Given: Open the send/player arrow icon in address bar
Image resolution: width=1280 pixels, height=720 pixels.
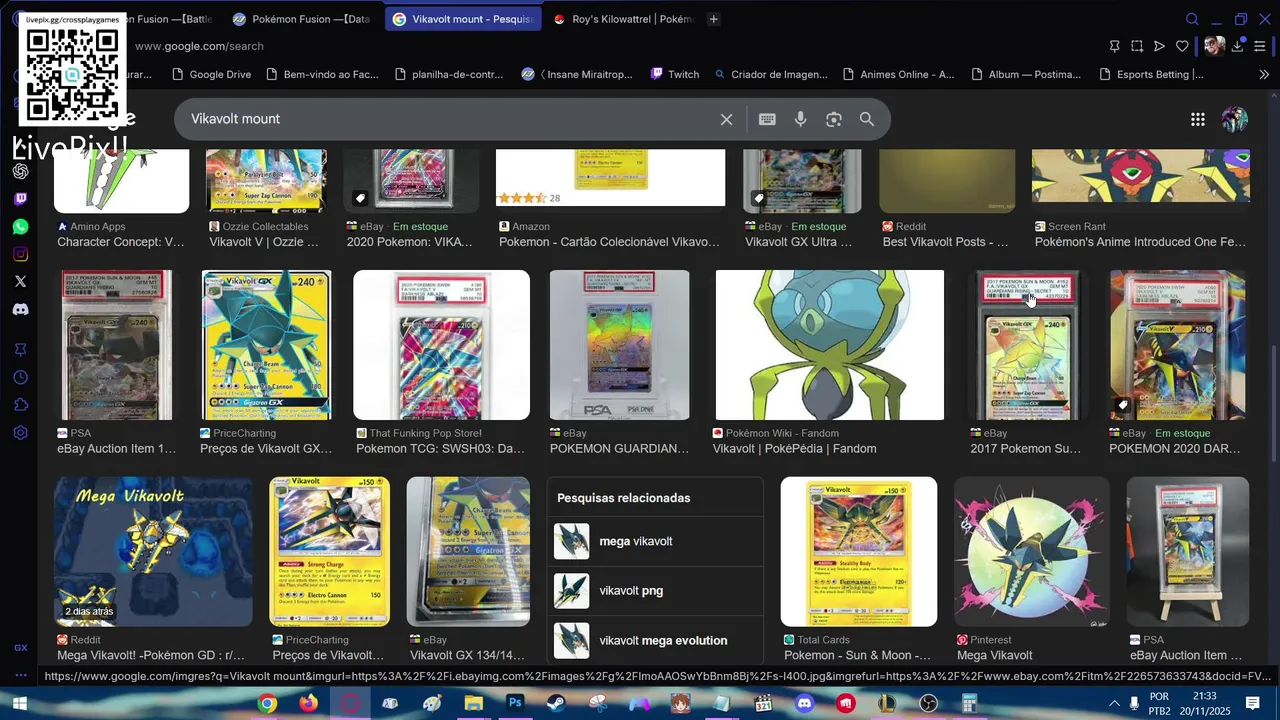Looking at the screenshot, I should click(x=1159, y=46).
